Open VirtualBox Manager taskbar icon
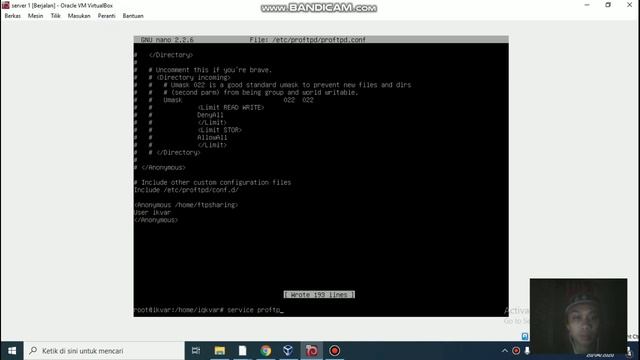Screen dimensions: 640x360 [288, 351]
